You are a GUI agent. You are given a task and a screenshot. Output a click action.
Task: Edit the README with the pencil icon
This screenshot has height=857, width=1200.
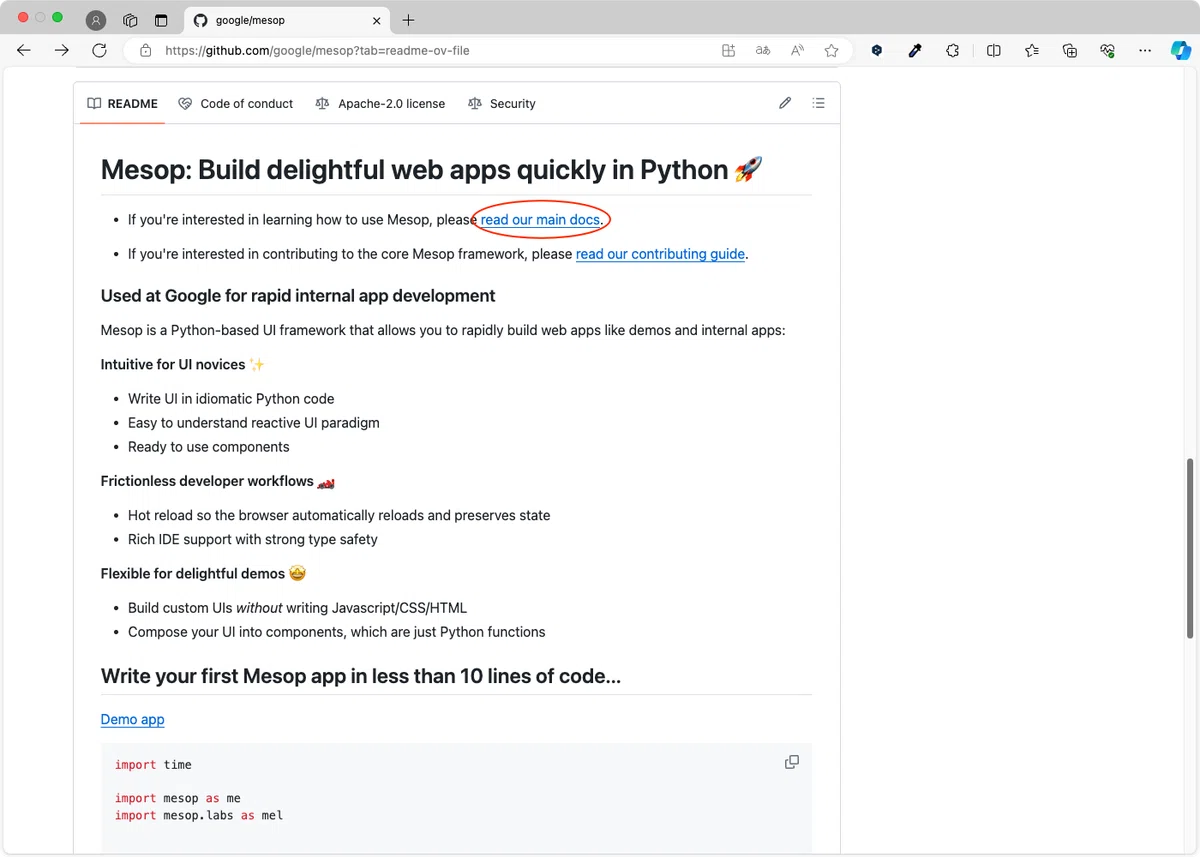point(785,103)
